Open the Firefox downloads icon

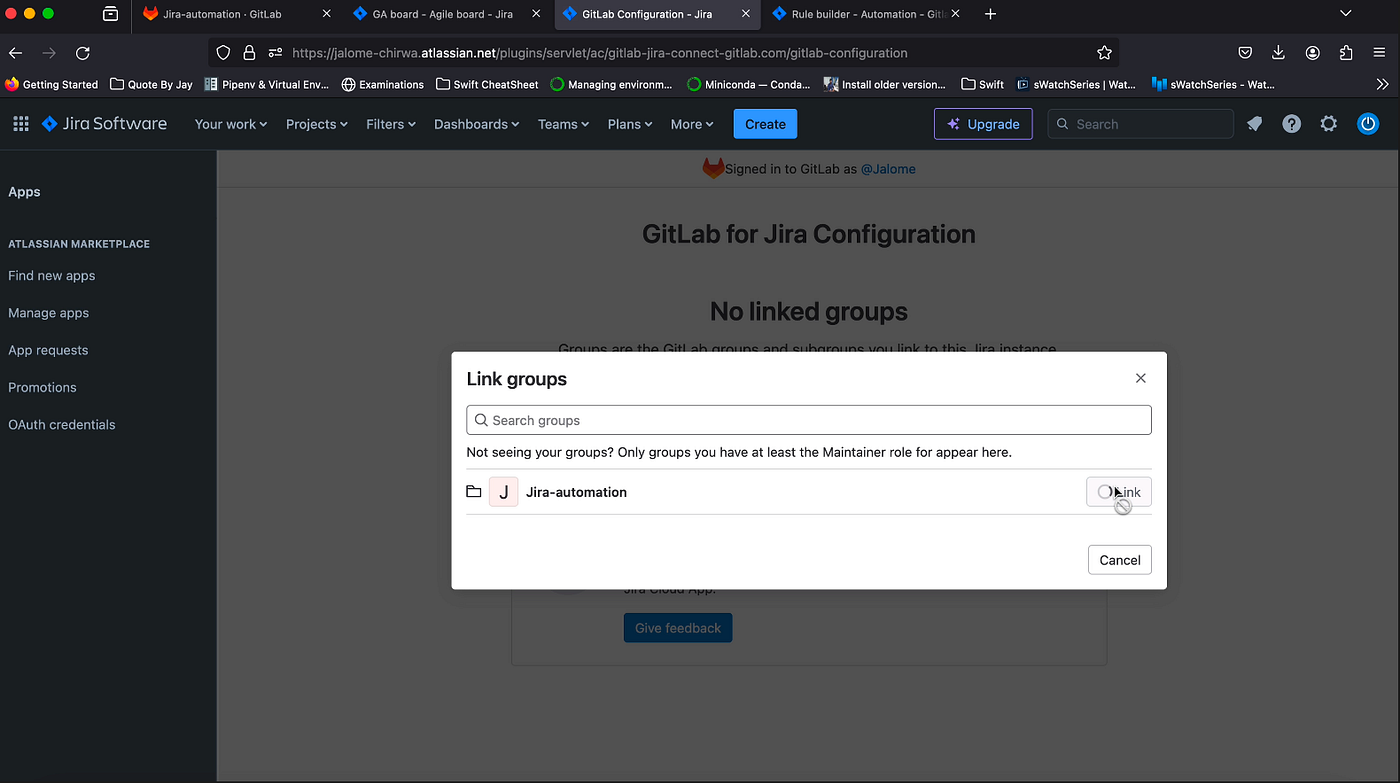[x=1278, y=53]
